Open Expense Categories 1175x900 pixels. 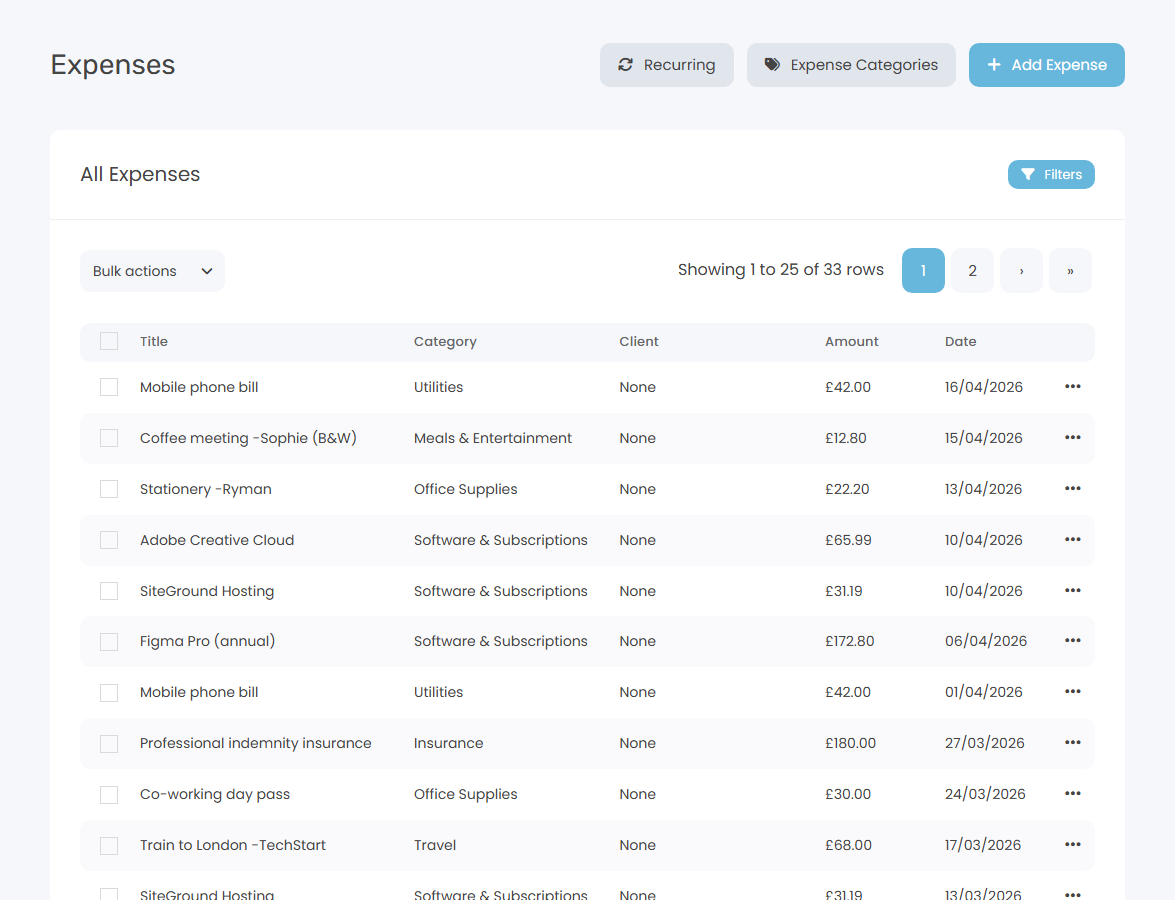[851, 64]
